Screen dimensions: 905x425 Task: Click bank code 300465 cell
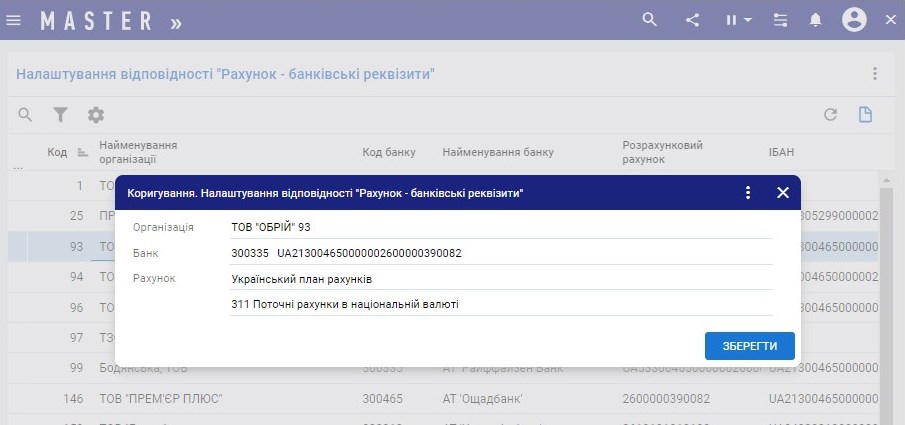pos(382,398)
